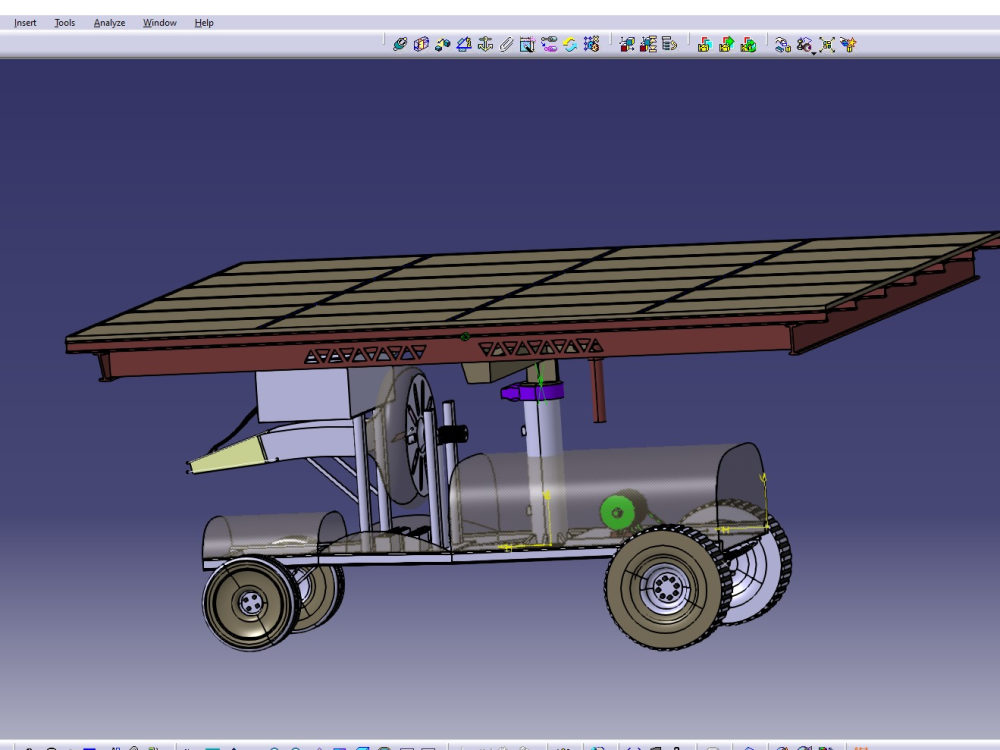Select the Anchor (Fix Component) tool
The width and height of the screenshot is (1000, 750).
487,44
